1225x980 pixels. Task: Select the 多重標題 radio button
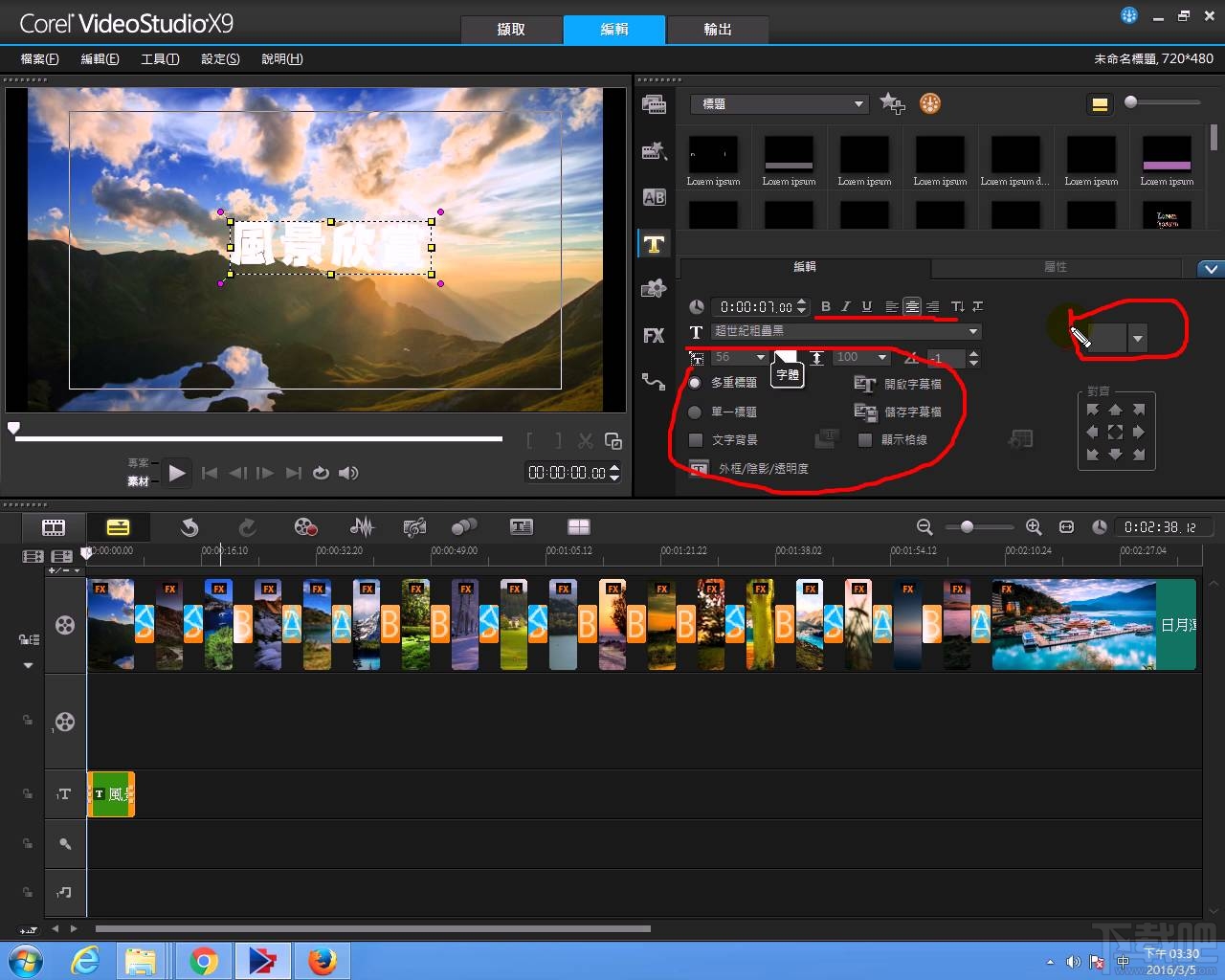point(695,383)
